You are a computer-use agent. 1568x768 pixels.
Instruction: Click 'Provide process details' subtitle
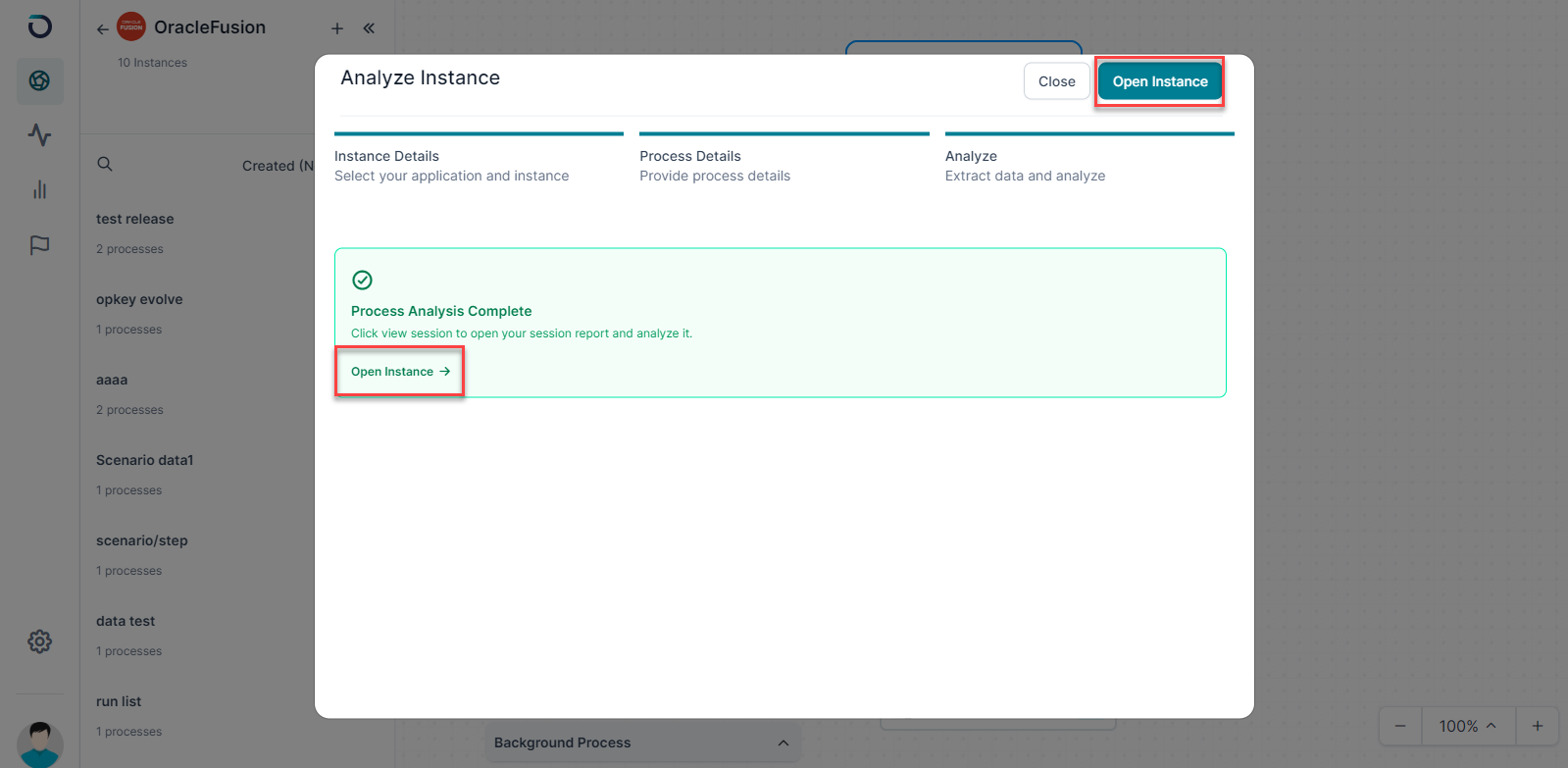click(x=715, y=176)
